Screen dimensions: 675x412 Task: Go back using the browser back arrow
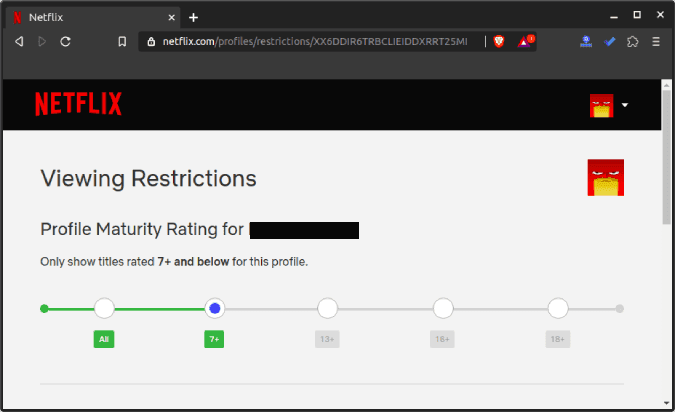[19, 41]
